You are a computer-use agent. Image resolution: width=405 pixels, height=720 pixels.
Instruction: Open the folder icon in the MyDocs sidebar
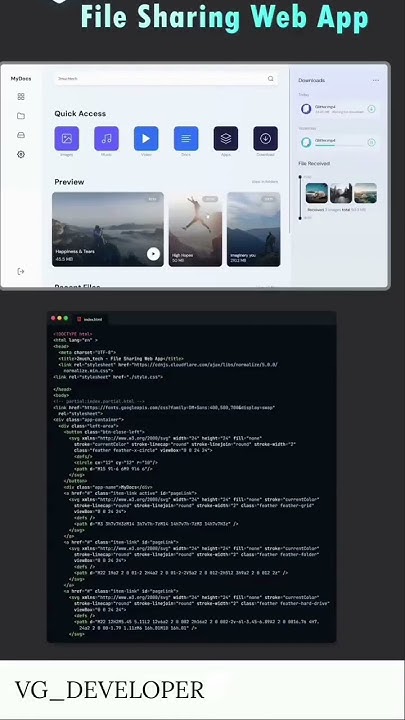(21, 116)
